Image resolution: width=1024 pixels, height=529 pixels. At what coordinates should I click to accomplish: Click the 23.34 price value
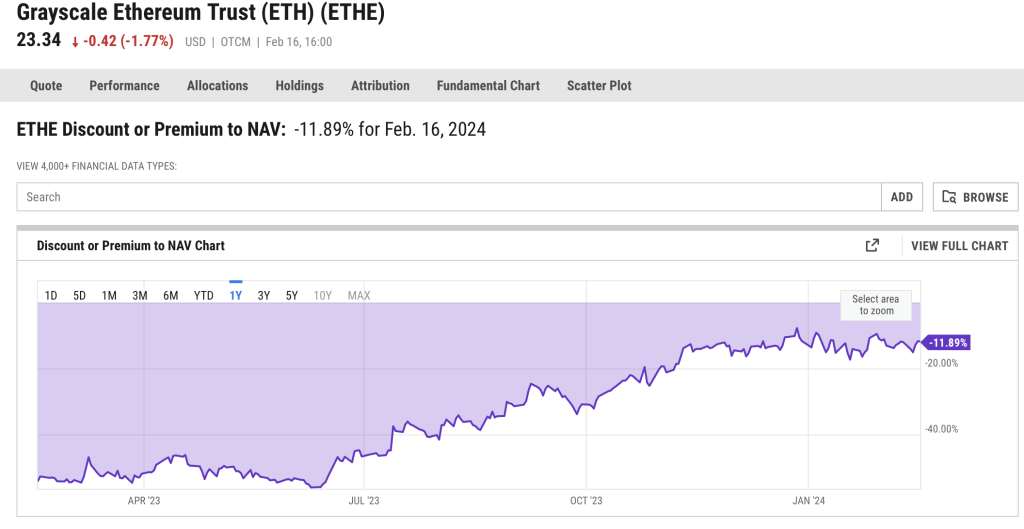point(39,40)
